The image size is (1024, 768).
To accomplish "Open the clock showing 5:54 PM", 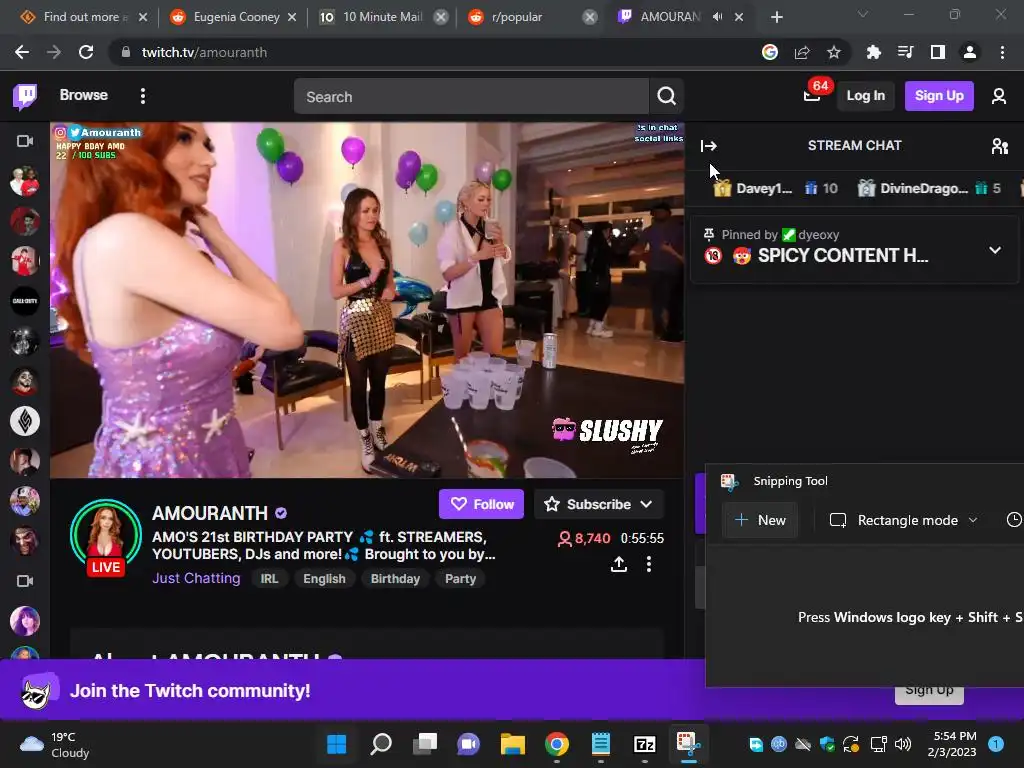I will 952,744.
